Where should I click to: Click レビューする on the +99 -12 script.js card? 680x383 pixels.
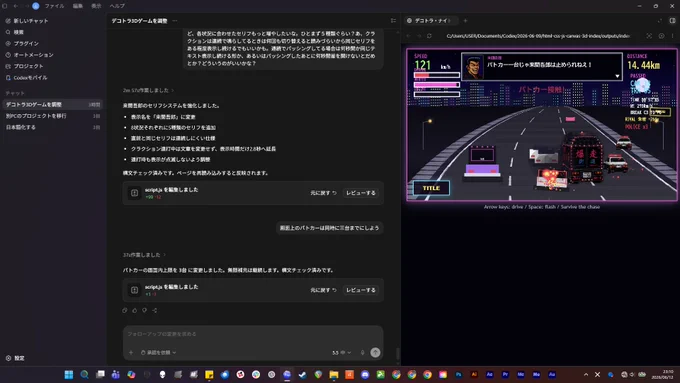click(361, 193)
